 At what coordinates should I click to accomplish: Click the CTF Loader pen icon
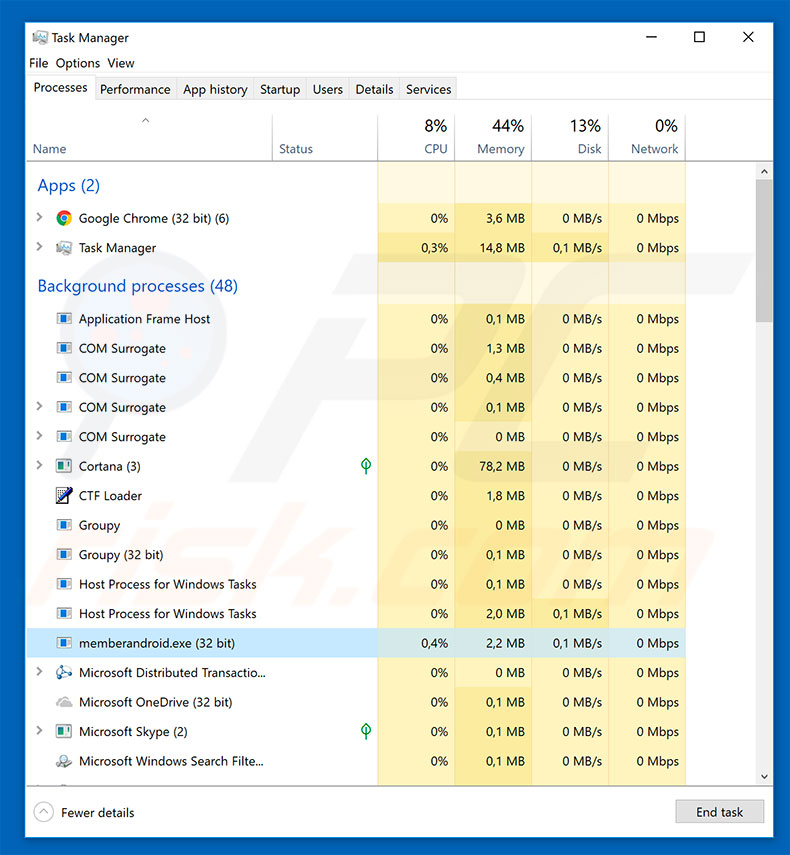click(64, 495)
